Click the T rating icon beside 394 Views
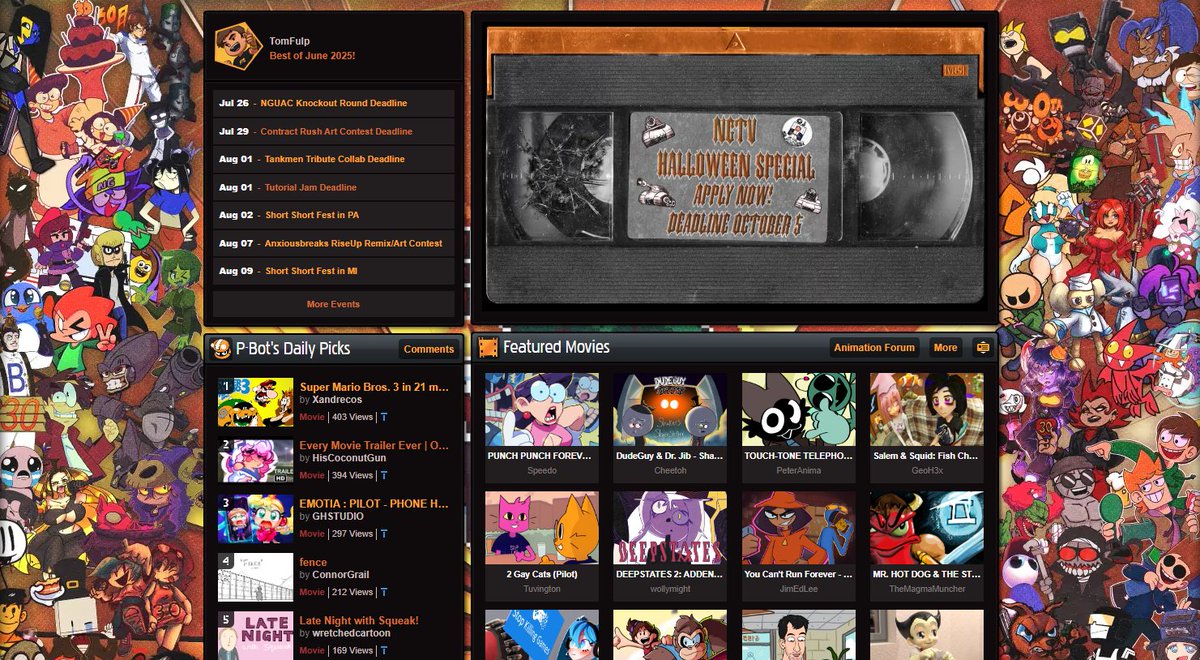This screenshot has height=660, width=1200. (x=384, y=475)
